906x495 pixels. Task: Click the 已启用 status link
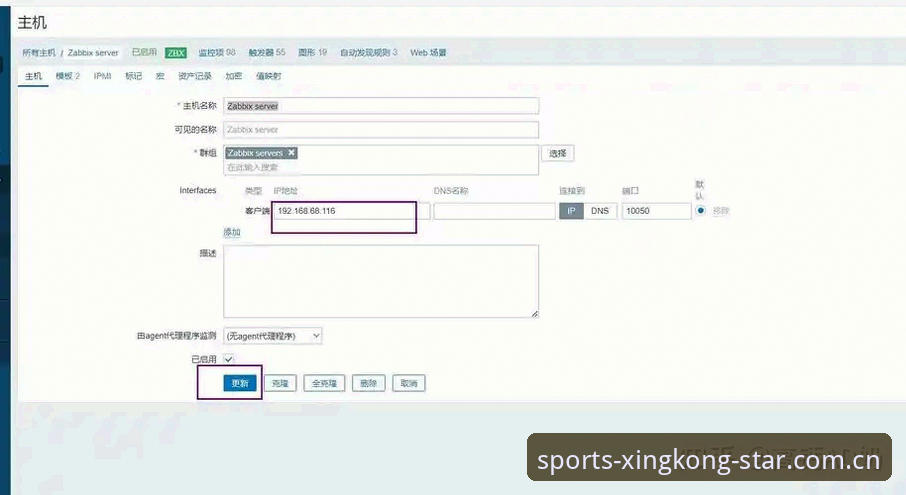coord(144,52)
